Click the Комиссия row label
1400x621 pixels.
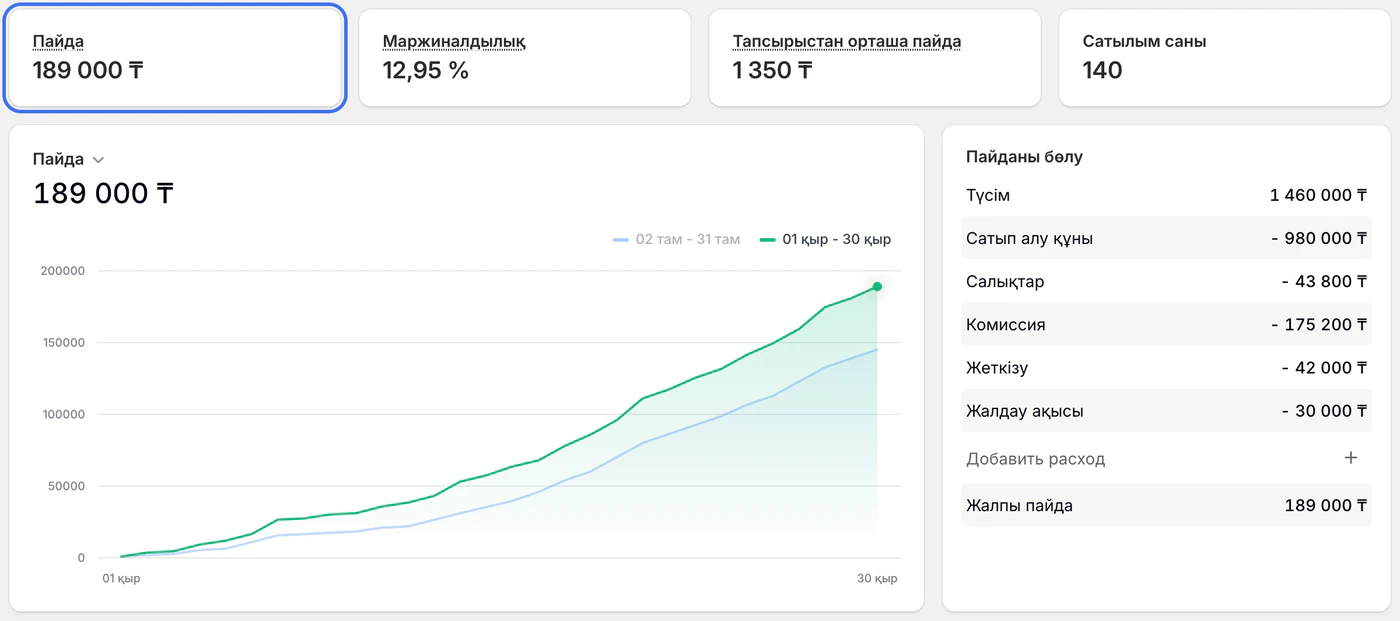point(1006,325)
